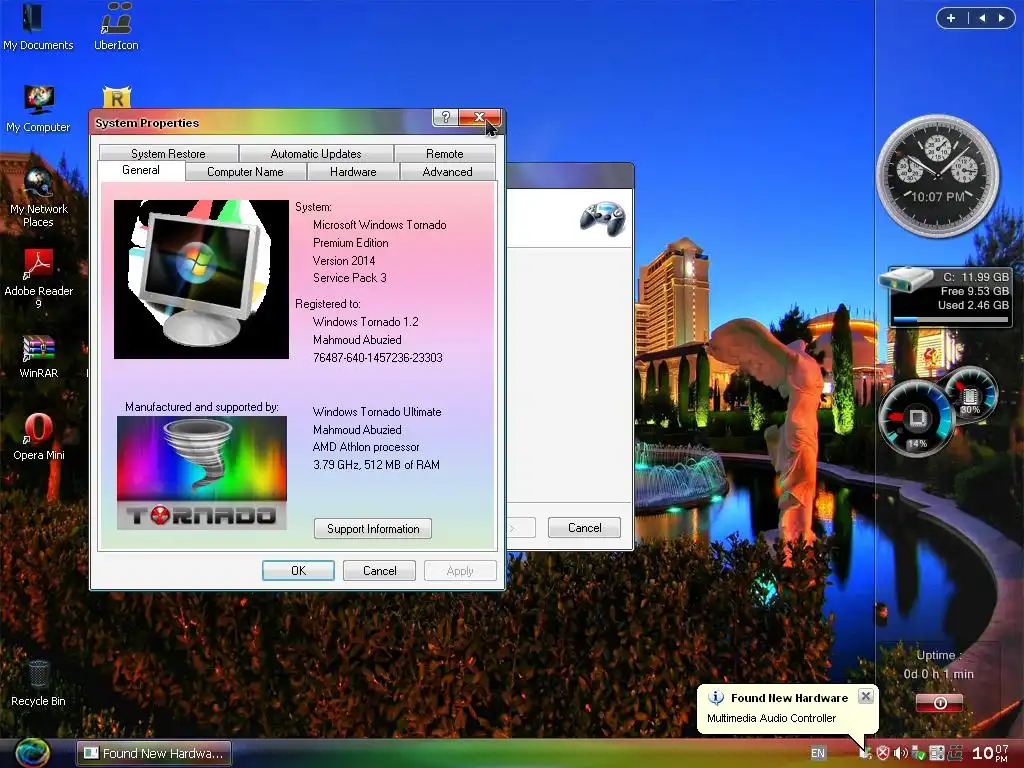Click the taskbar clock showing 10:07 PM
Image resolution: width=1024 pixels, height=768 pixels.
pos(990,753)
